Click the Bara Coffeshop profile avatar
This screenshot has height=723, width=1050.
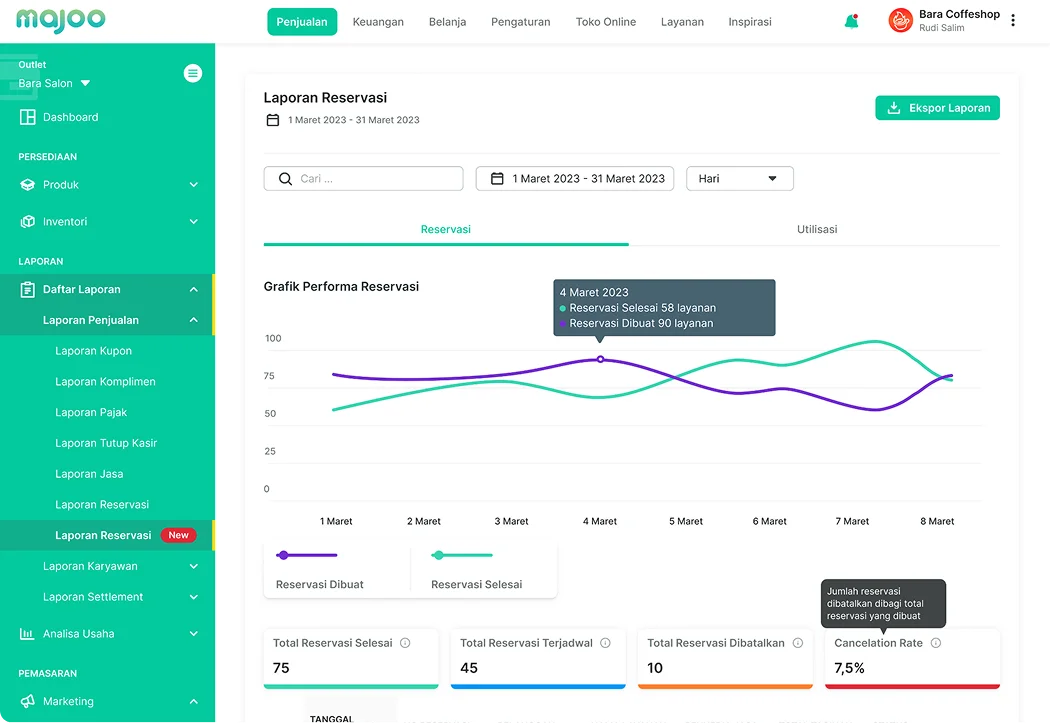tap(901, 21)
